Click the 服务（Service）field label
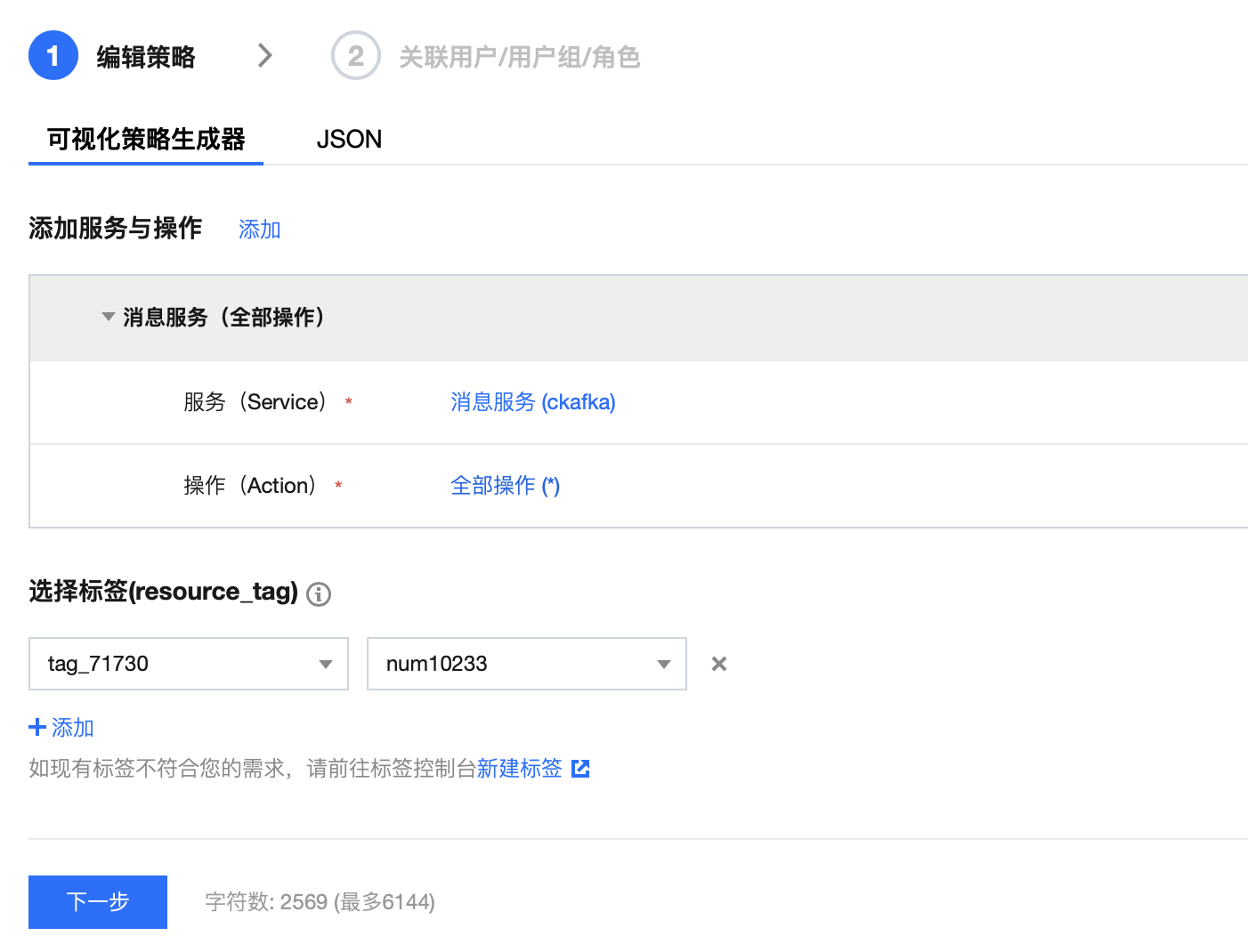This screenshot has height=952, width=1248. [x=255, y=402]
